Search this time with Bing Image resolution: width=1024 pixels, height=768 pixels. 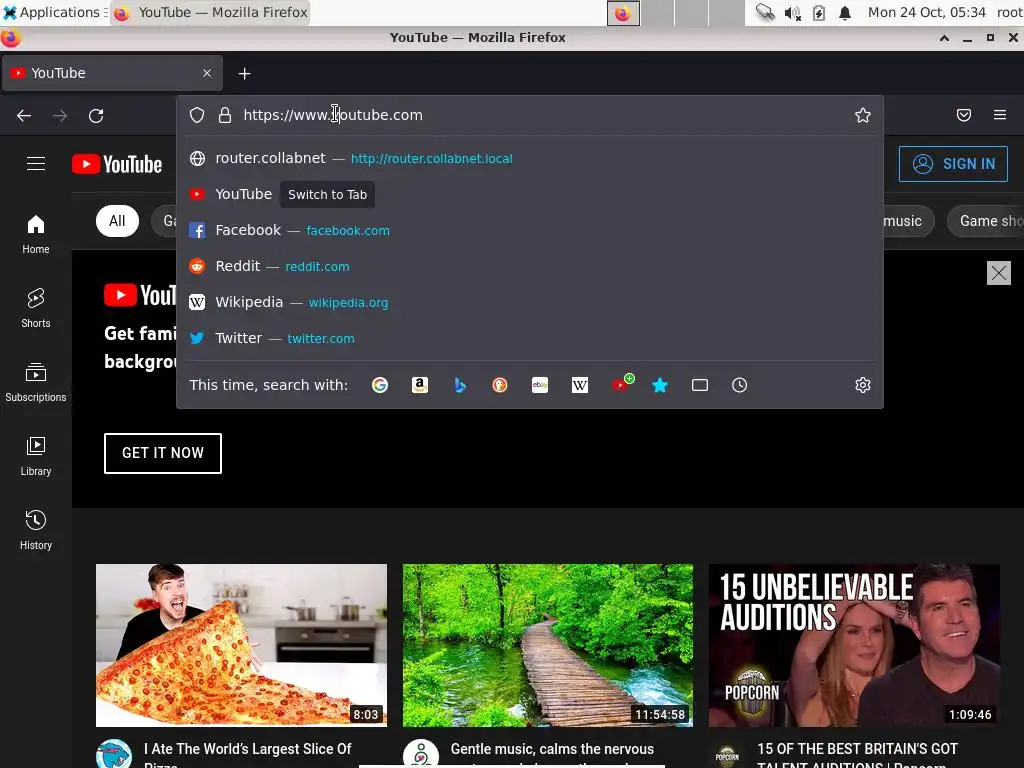click(460, 385)
